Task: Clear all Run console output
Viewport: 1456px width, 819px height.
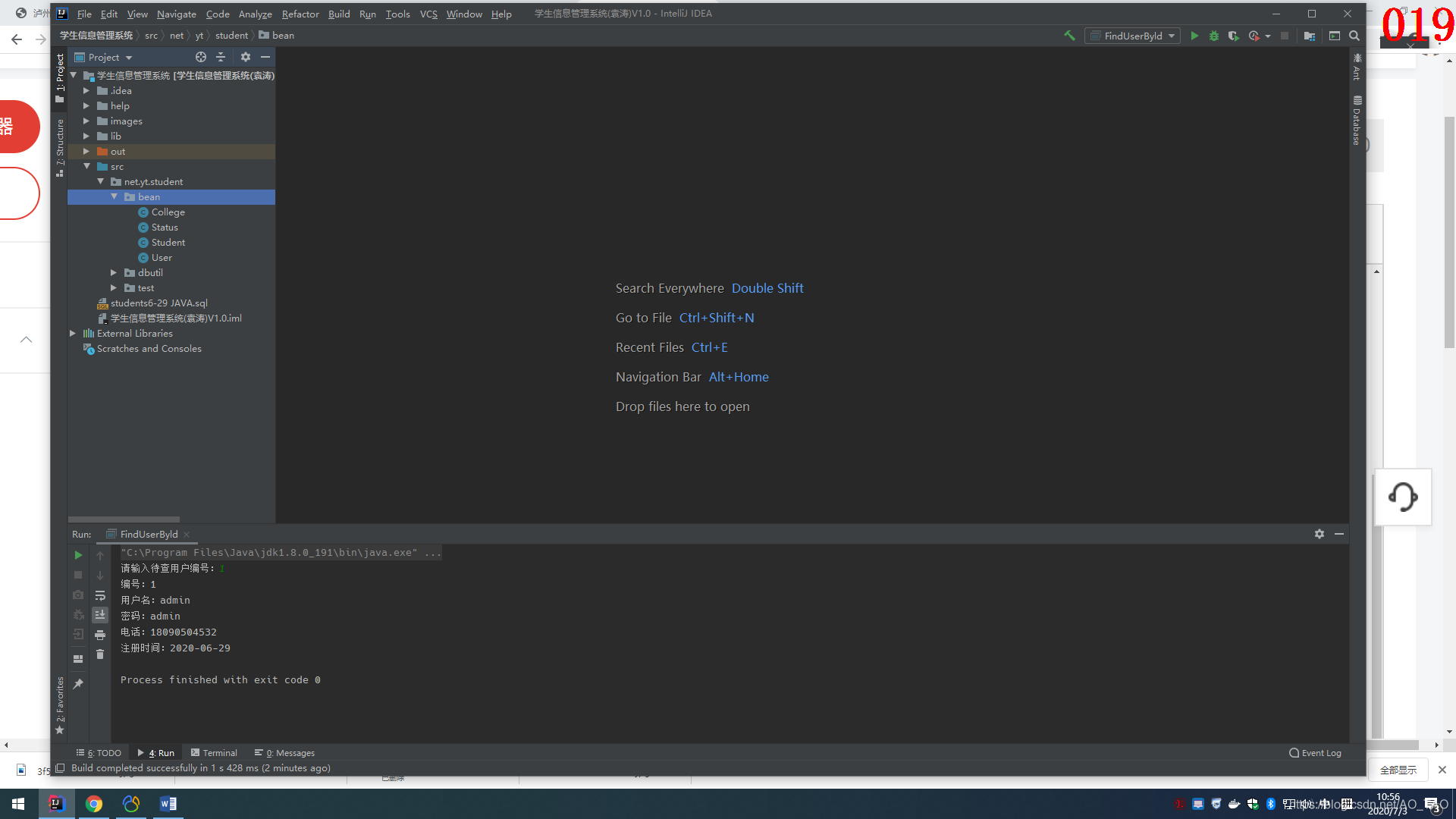Action: coord(100,654)
